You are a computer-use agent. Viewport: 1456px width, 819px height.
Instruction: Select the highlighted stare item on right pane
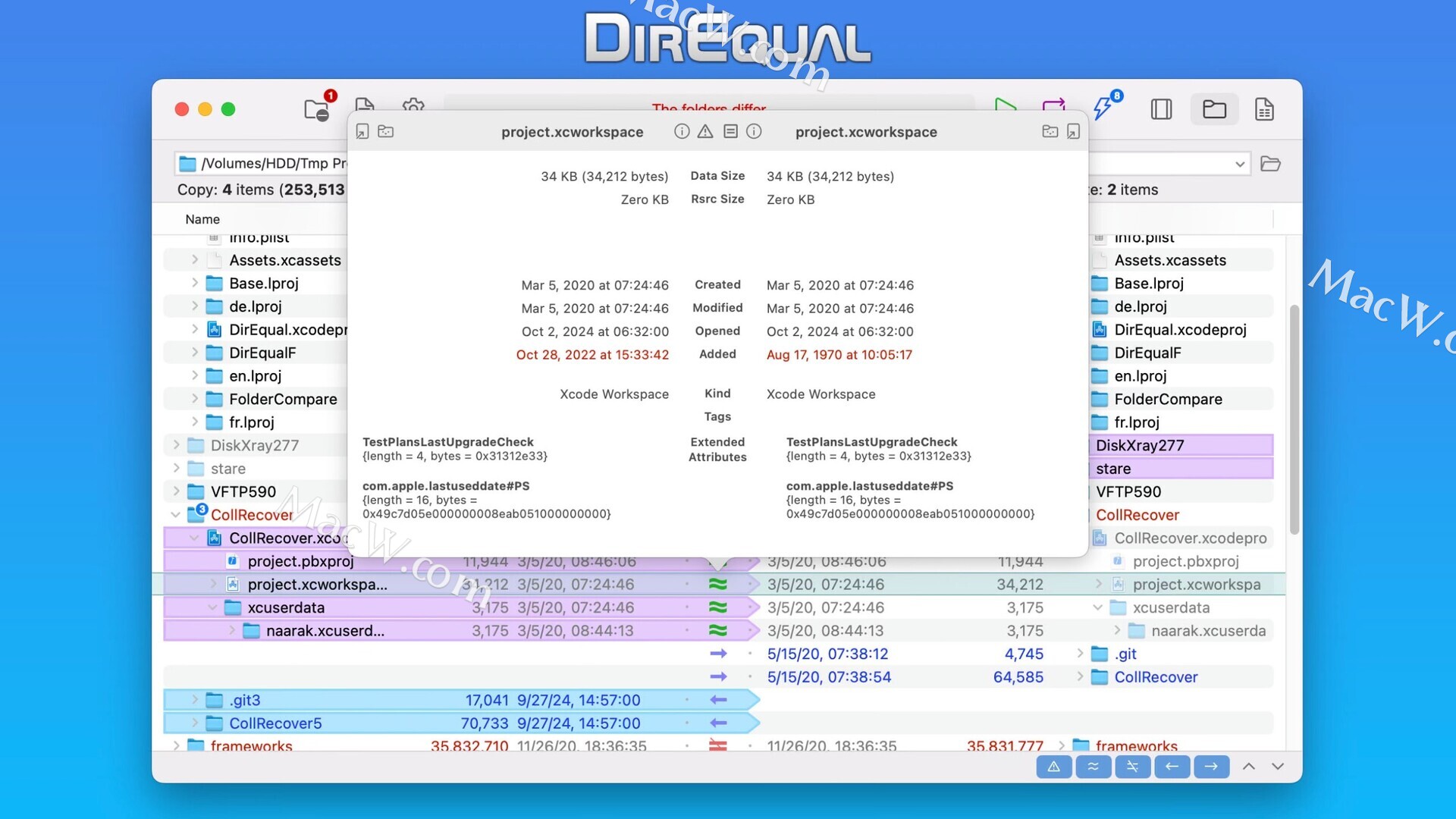point(1181,469)
